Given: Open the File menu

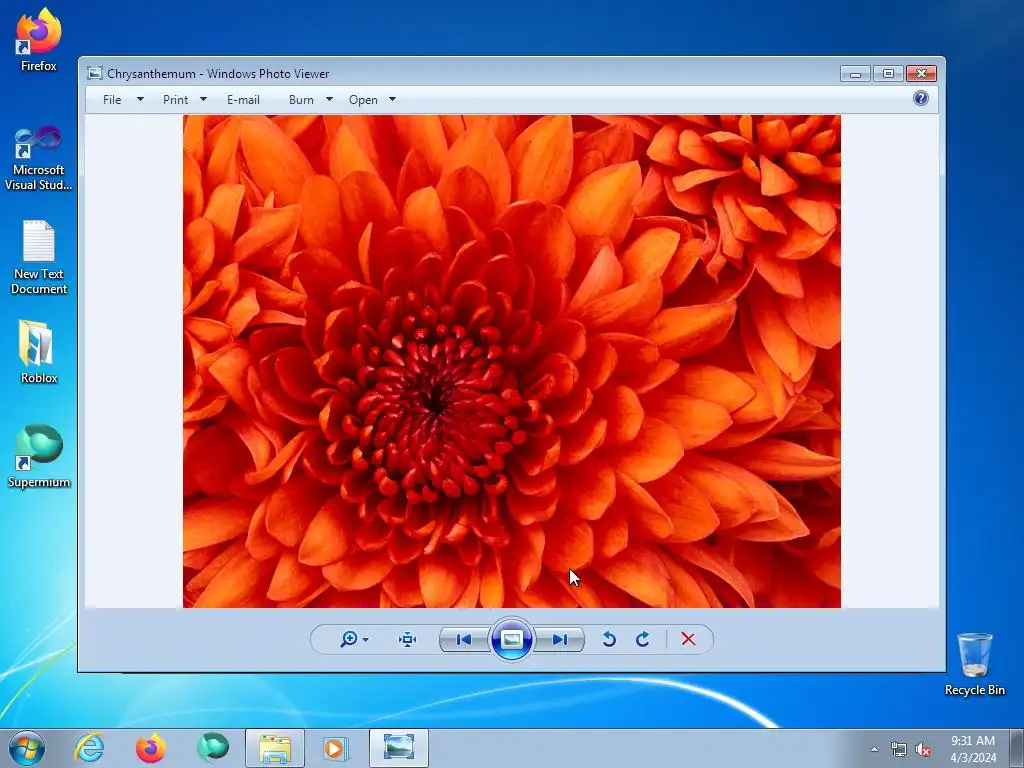Looking at the screenshot, I should 112,100.
